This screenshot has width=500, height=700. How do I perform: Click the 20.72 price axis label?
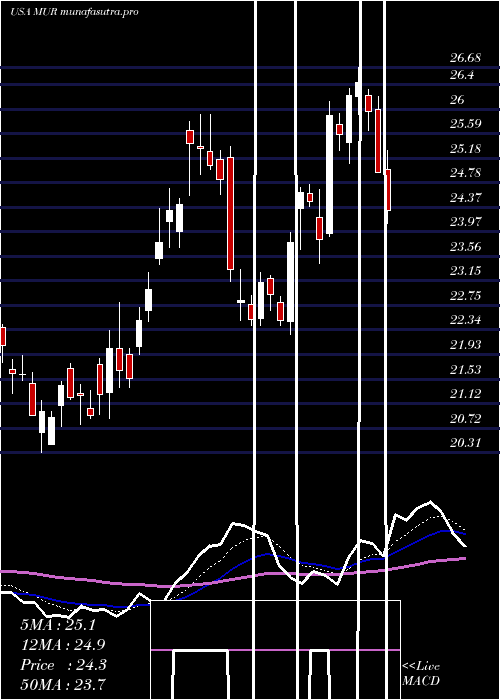(x=466, y=418)
